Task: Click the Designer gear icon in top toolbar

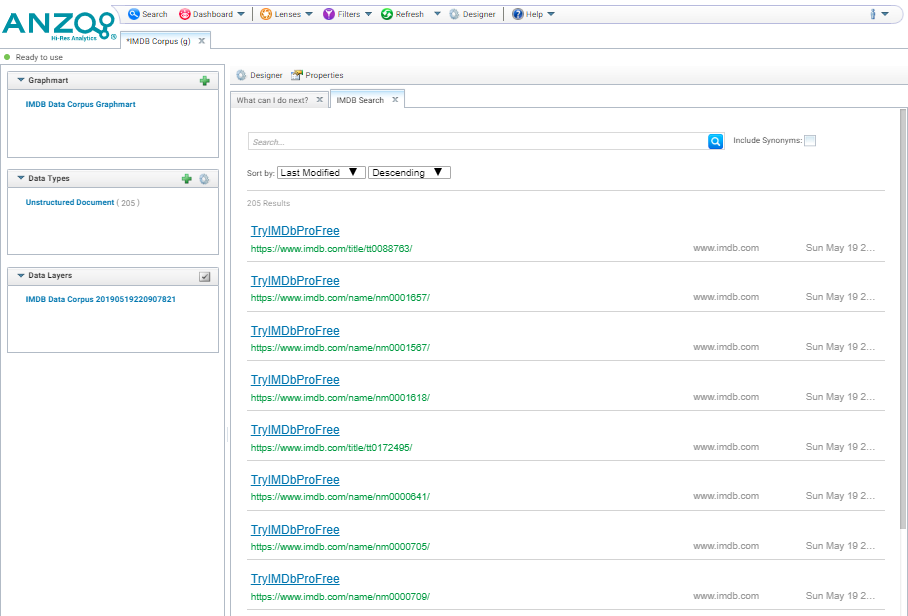Action: [x=455, y=14]
